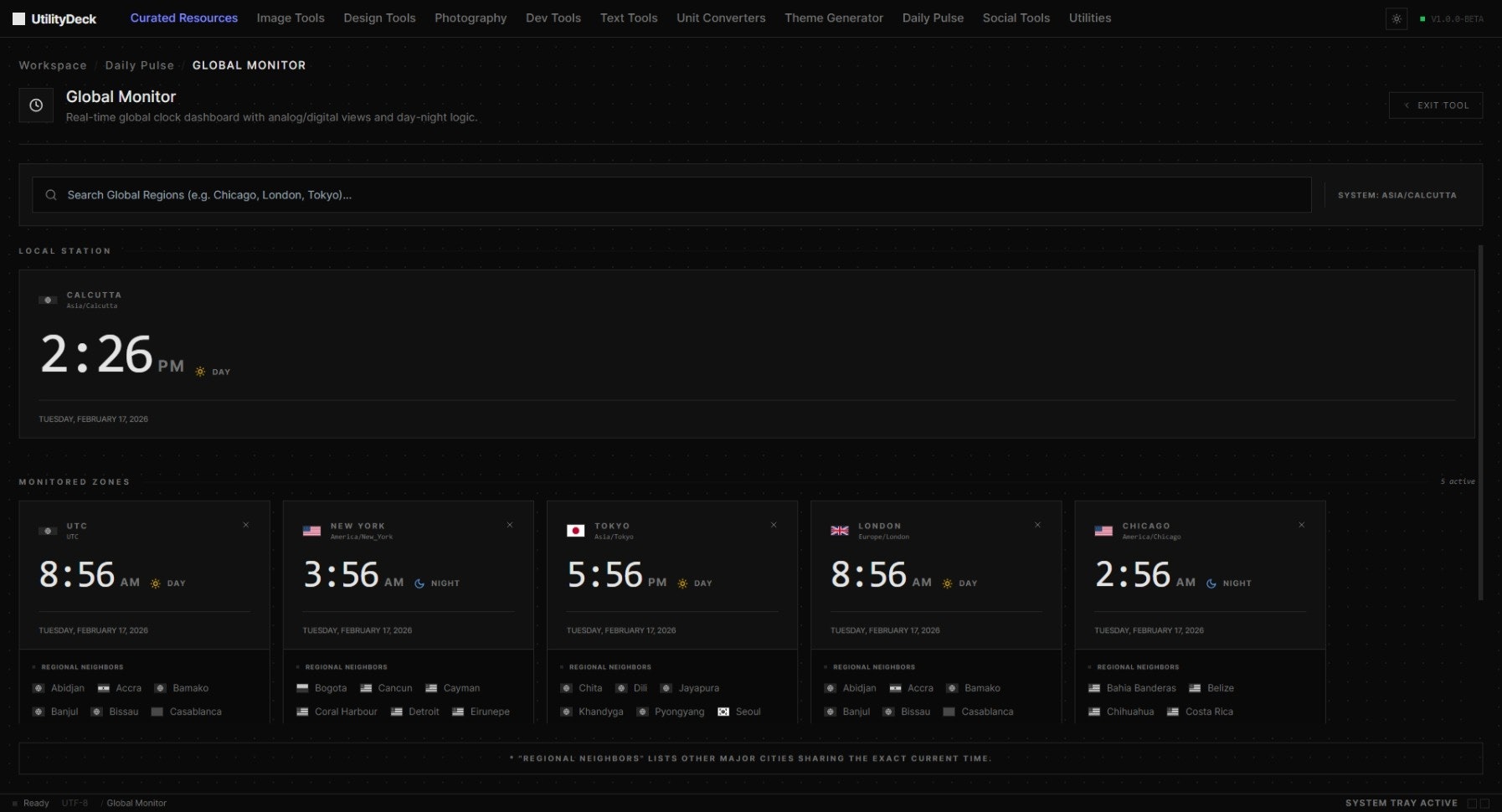
Task: Open the Daily Pulse breadcrumb link
Action: click(139, 65)
